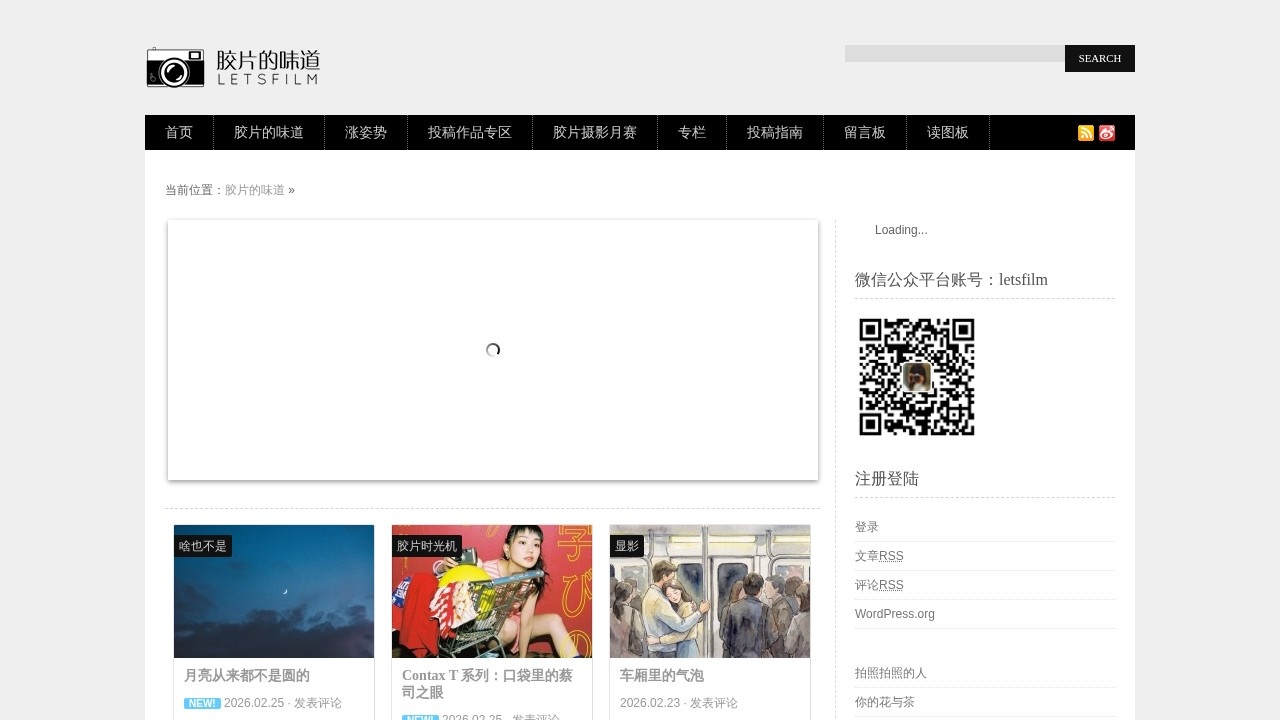Open the 首页 menu item
This screenshot has height=720, width=1280.
point(179,132)
